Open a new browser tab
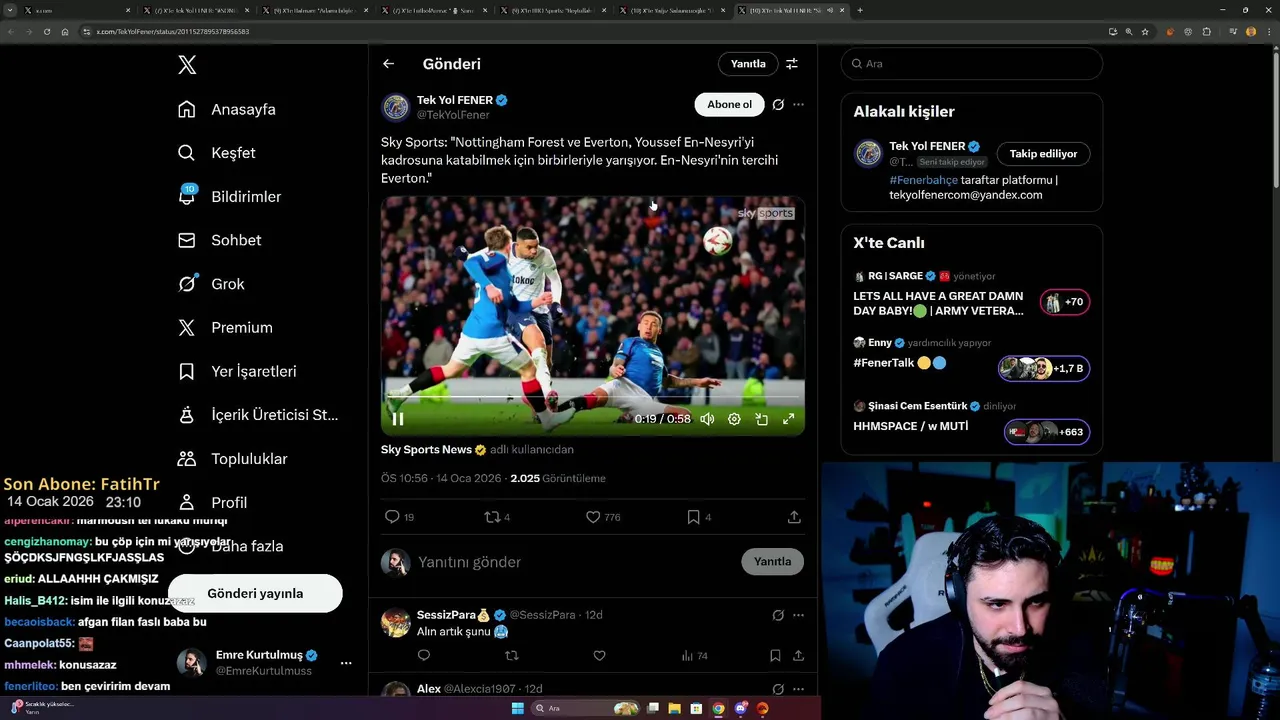 click(x=860, y=10)
